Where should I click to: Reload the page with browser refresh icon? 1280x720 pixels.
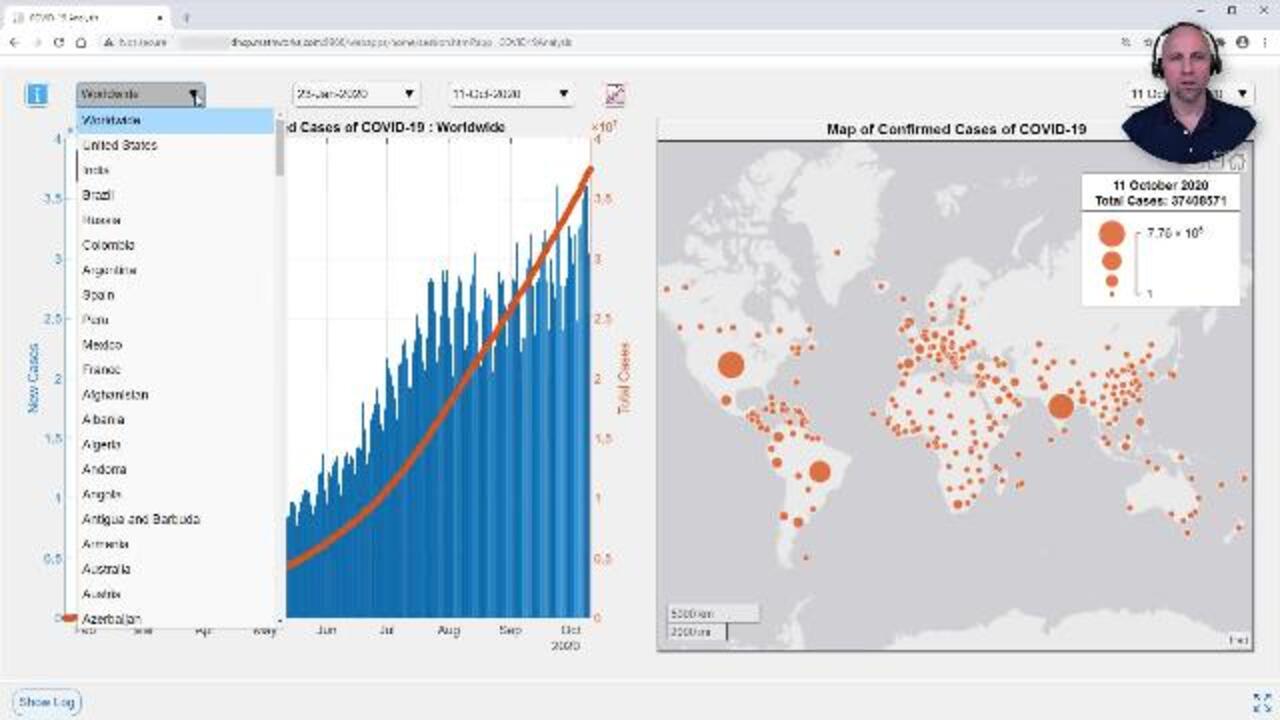[59, 43]
